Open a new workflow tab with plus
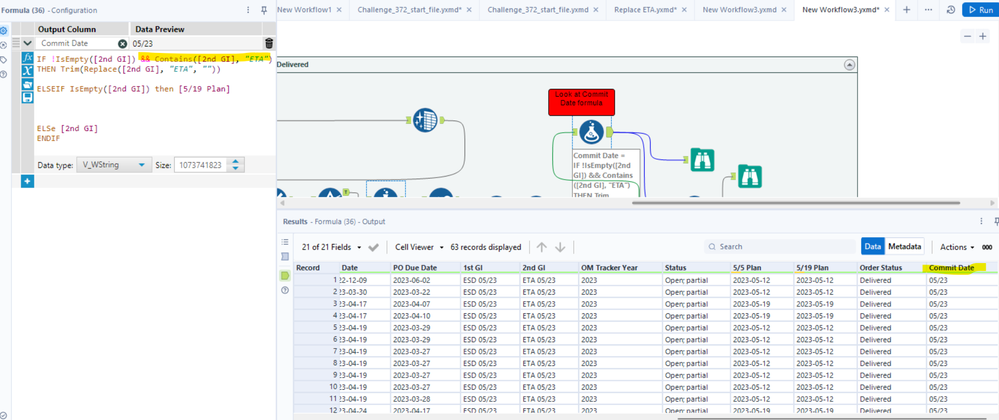The height and width of the screenshot is (420, 999). tap(907, 10)
